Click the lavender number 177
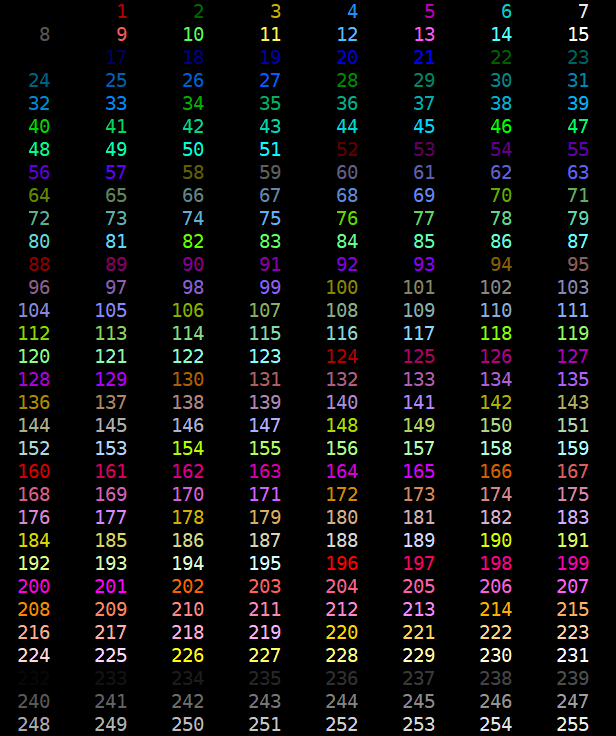The height and width of the screenshot is (736, 616). [x=111, y=517]
